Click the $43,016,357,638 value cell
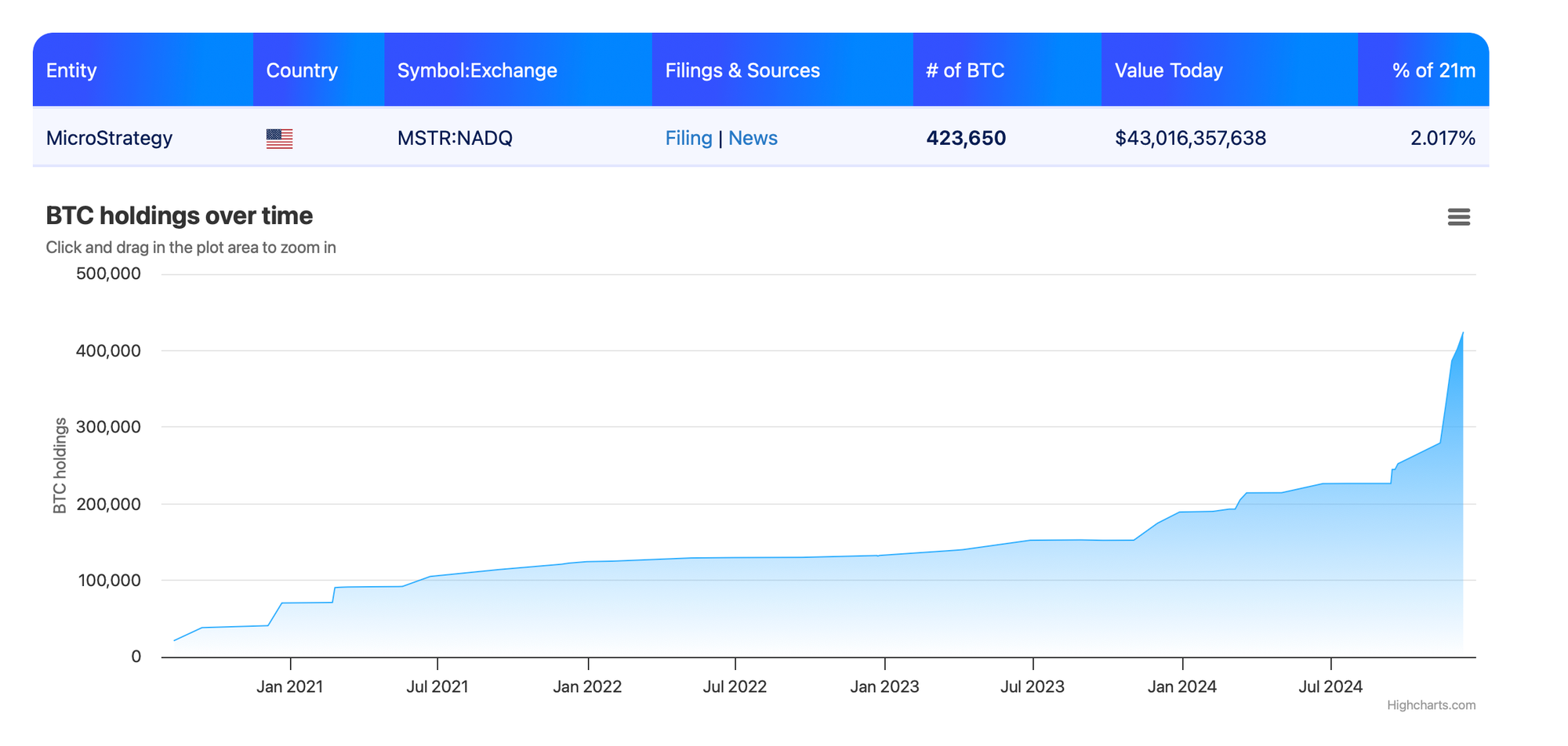This screenshot has height=746, width=1568. (x=1190, y=138)
